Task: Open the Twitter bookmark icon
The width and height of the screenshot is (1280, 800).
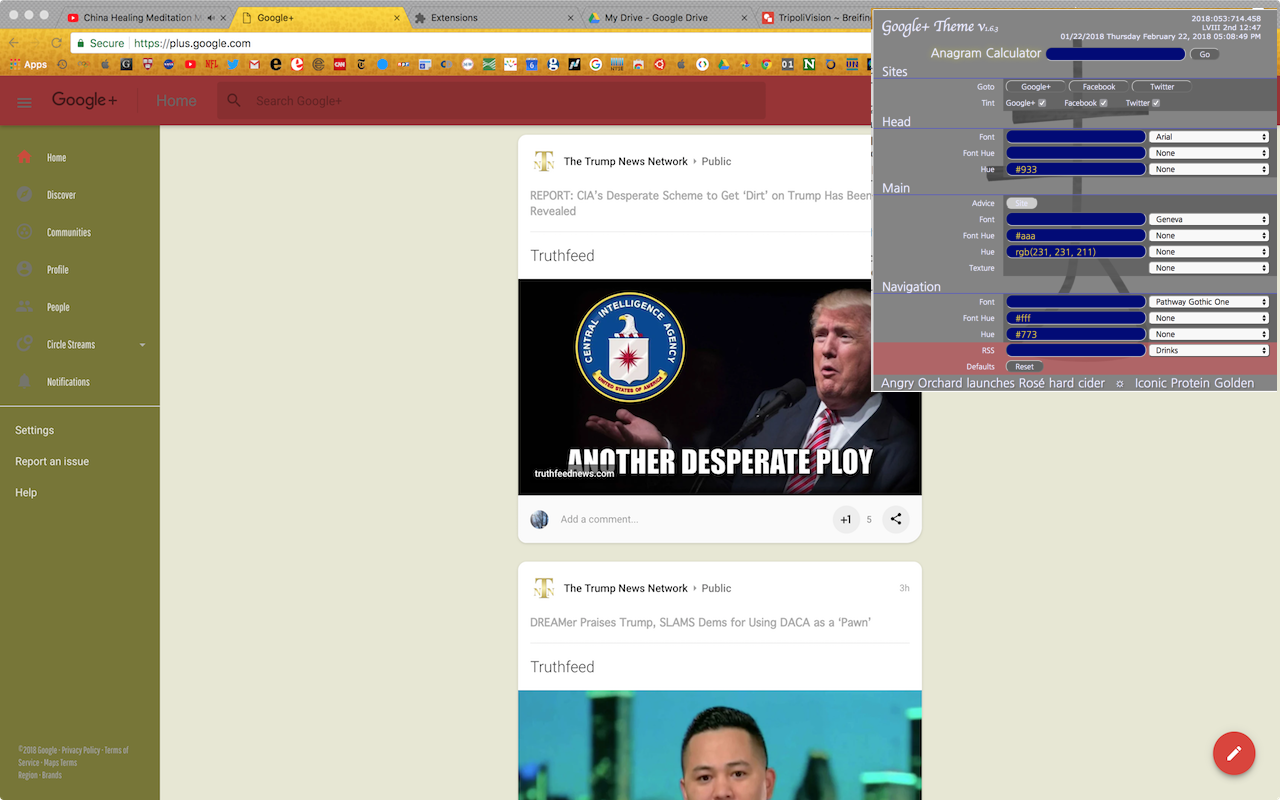Action: tap(232, 64)
